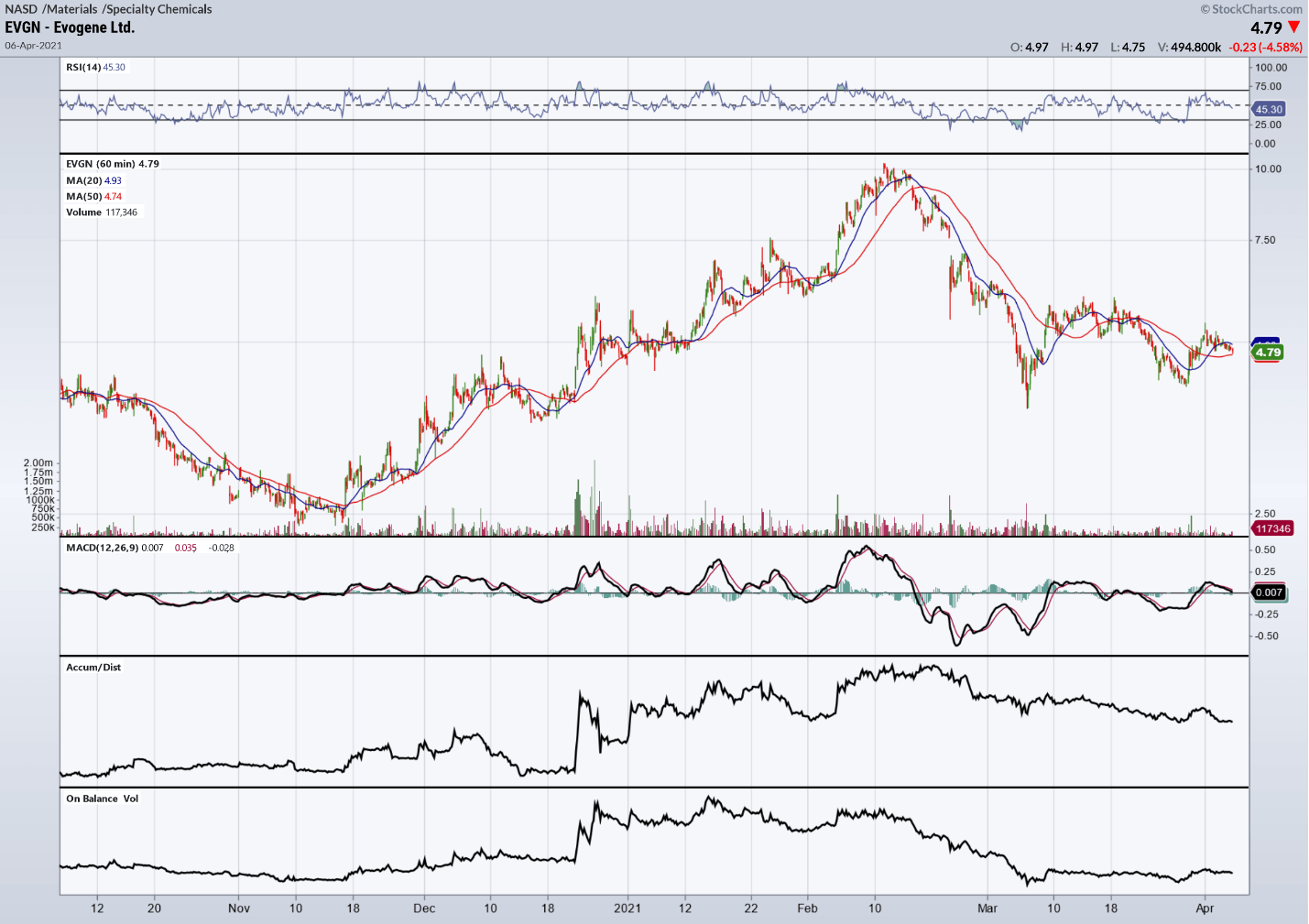Click the 2.50 price axis label
The width and height of the screenshot is (1309, 924).
pos(1265,514)
